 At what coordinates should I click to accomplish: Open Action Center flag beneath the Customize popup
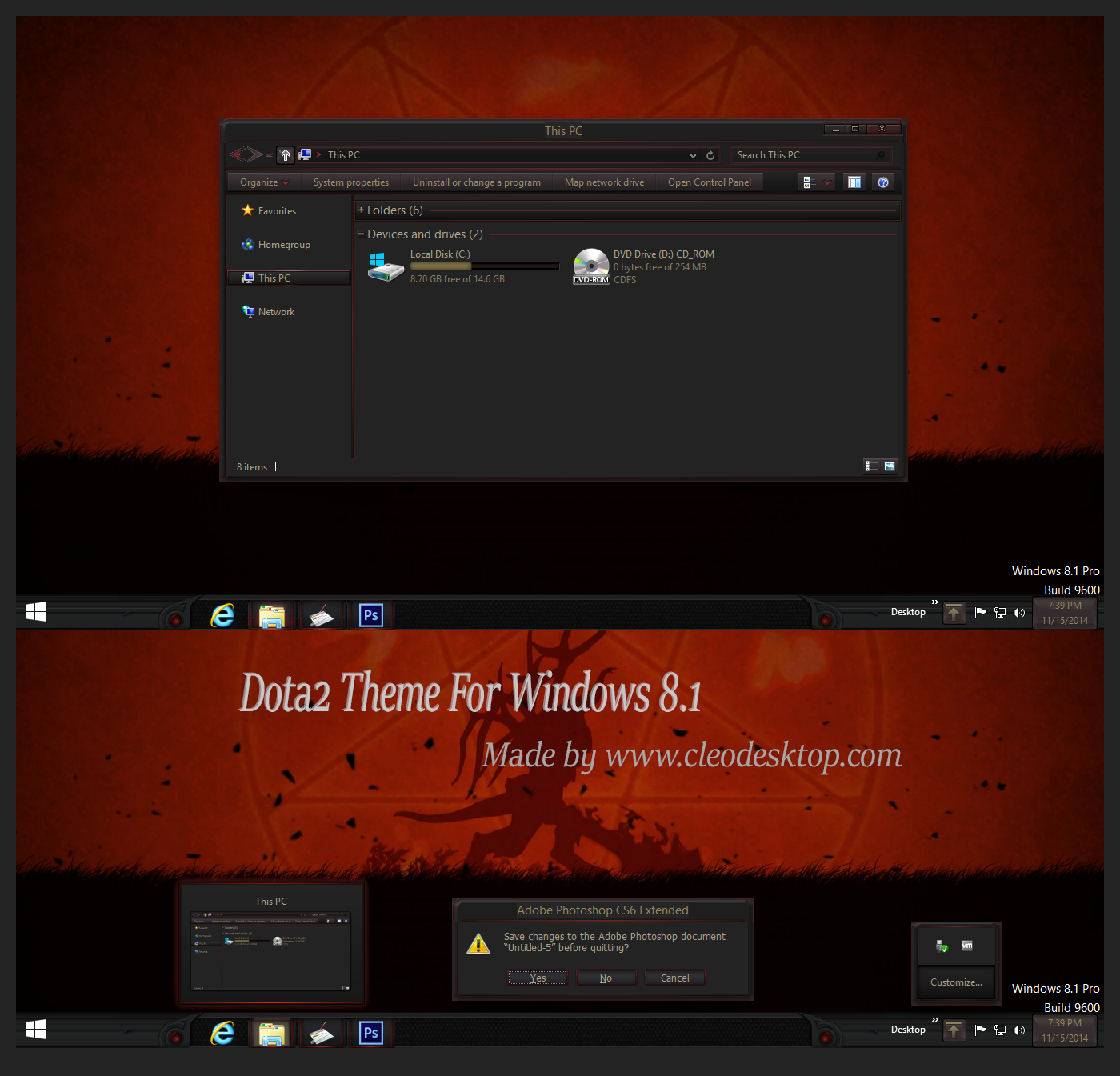[x=980, y=1030]
